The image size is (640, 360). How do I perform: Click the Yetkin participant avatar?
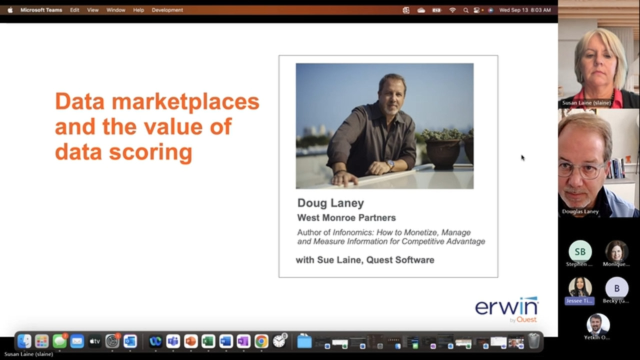[x=598, y=324]
